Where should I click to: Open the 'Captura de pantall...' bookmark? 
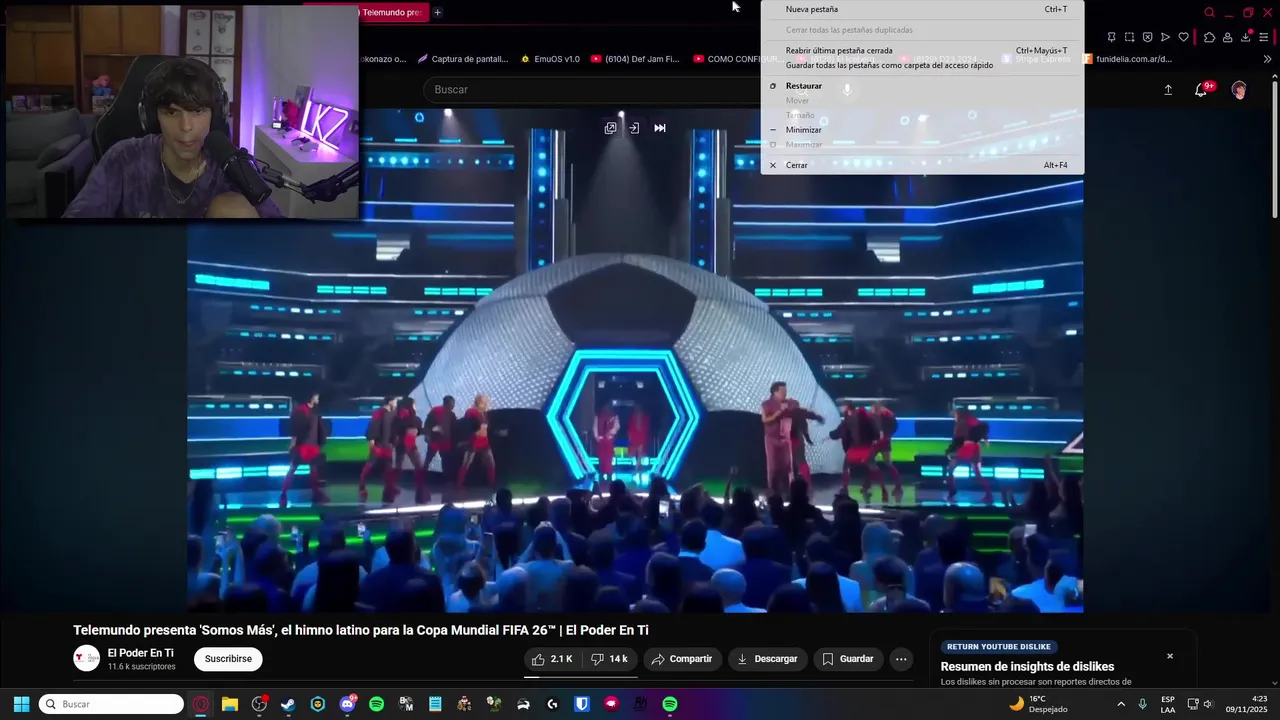coord(463,59)
